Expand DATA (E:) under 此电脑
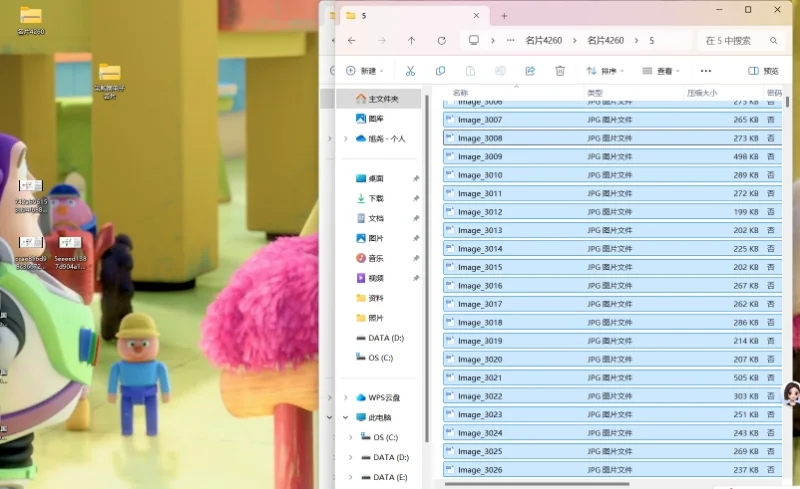800x489 pixels. click(x=351, y=477)
